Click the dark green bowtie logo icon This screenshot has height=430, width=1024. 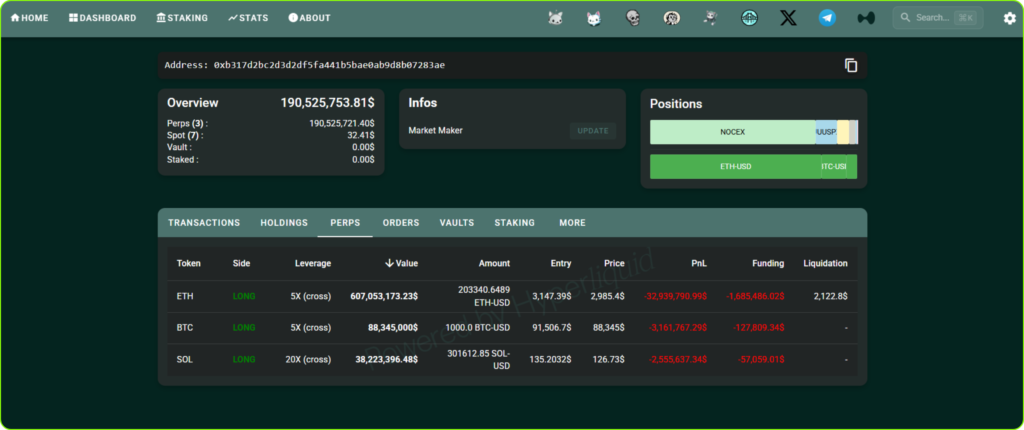(x=866, y=18)
